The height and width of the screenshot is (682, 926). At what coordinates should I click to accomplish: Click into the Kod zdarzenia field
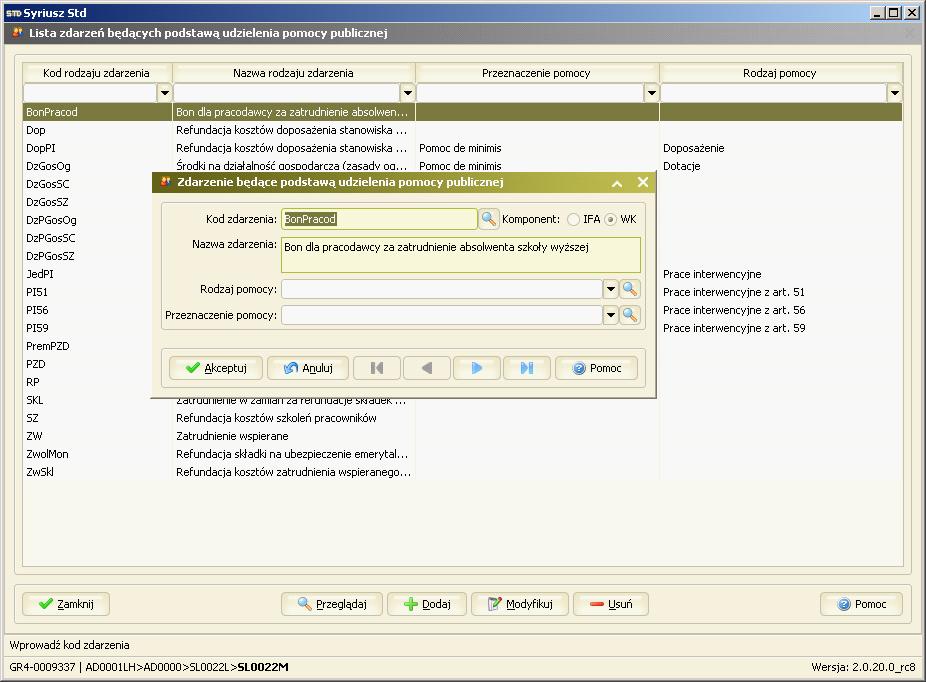point(379,219)
